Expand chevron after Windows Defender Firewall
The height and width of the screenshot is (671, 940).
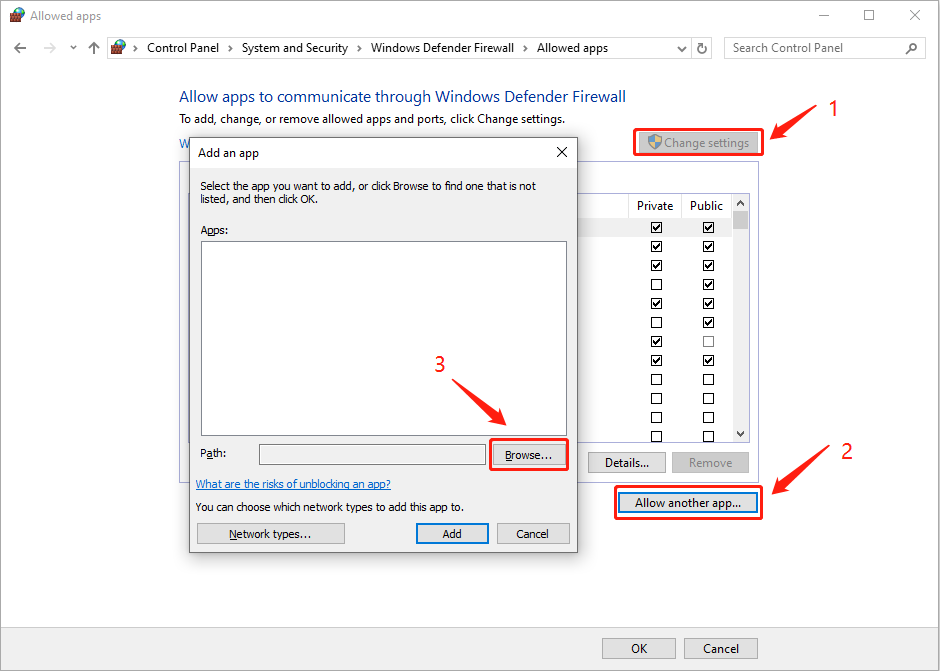coord(525,49)
